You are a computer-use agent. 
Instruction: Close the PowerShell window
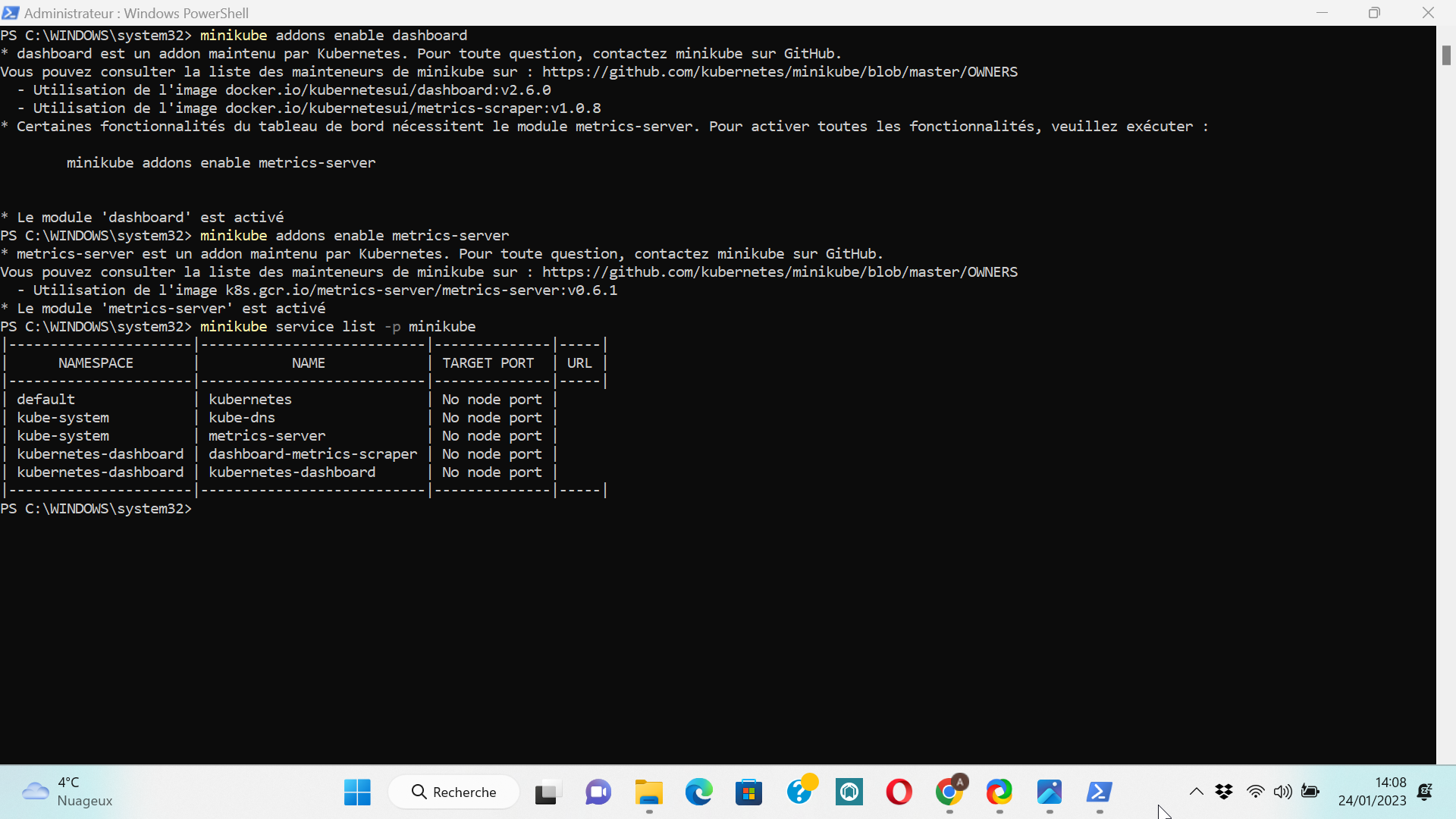click(x=1429, y=13)
